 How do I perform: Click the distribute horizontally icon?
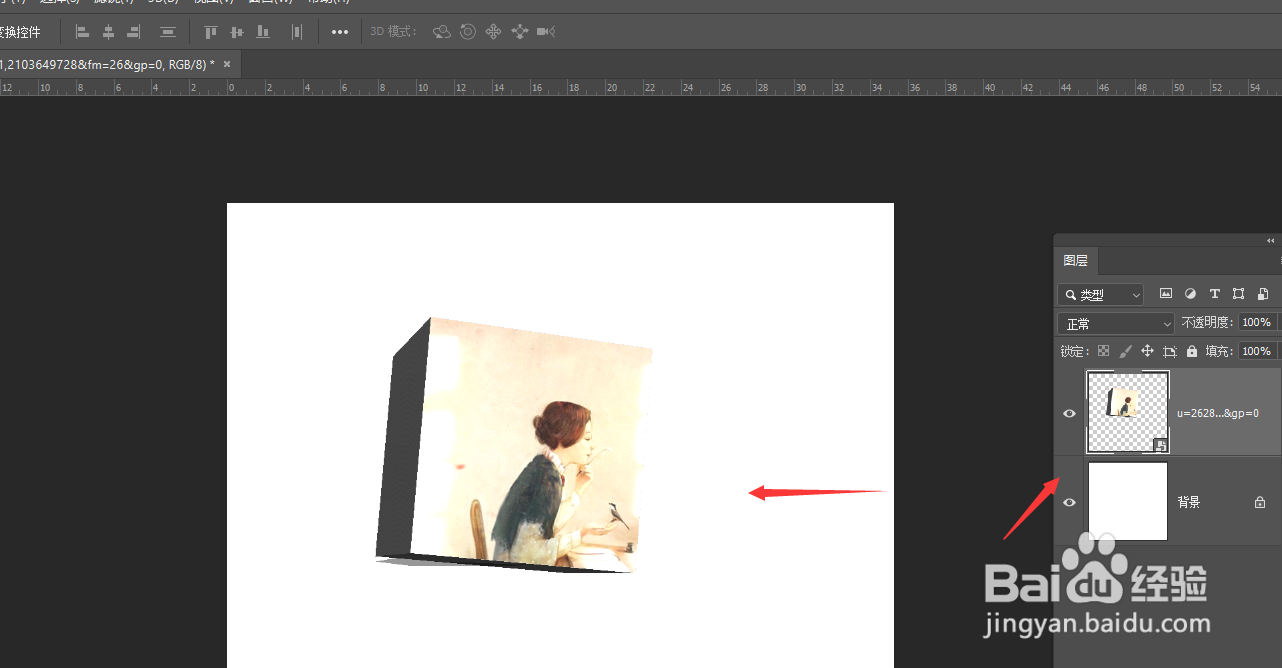click(x=297, y=32)
